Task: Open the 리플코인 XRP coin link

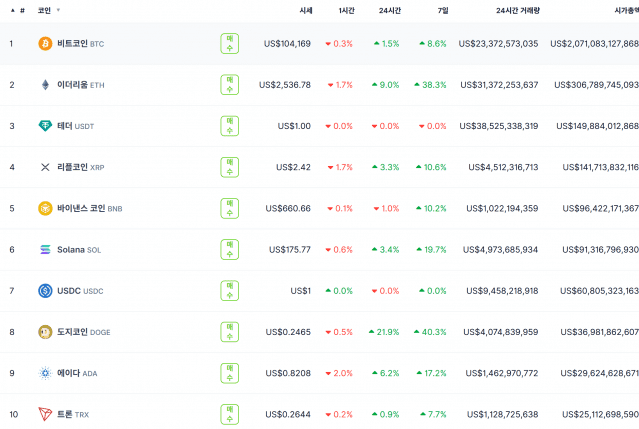Action: pos(80,167)
